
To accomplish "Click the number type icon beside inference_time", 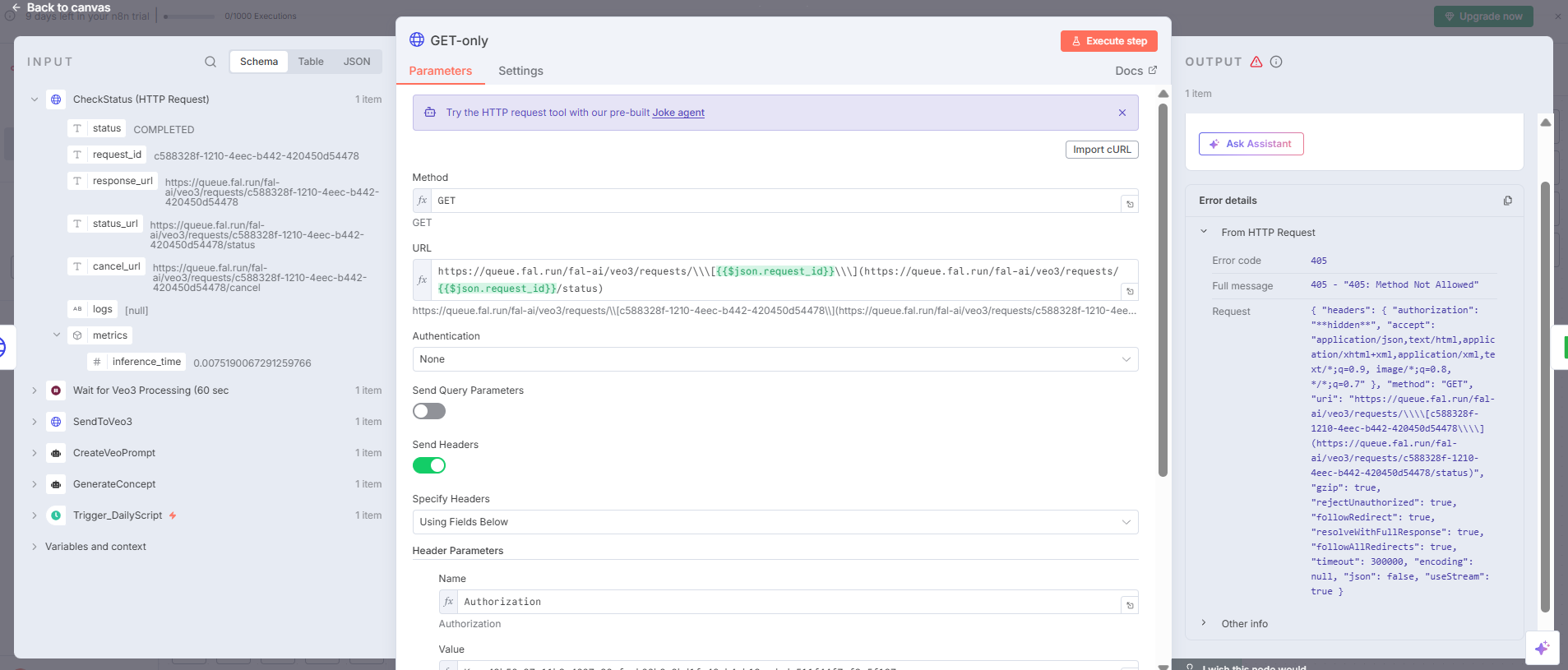I will point(97,362).
